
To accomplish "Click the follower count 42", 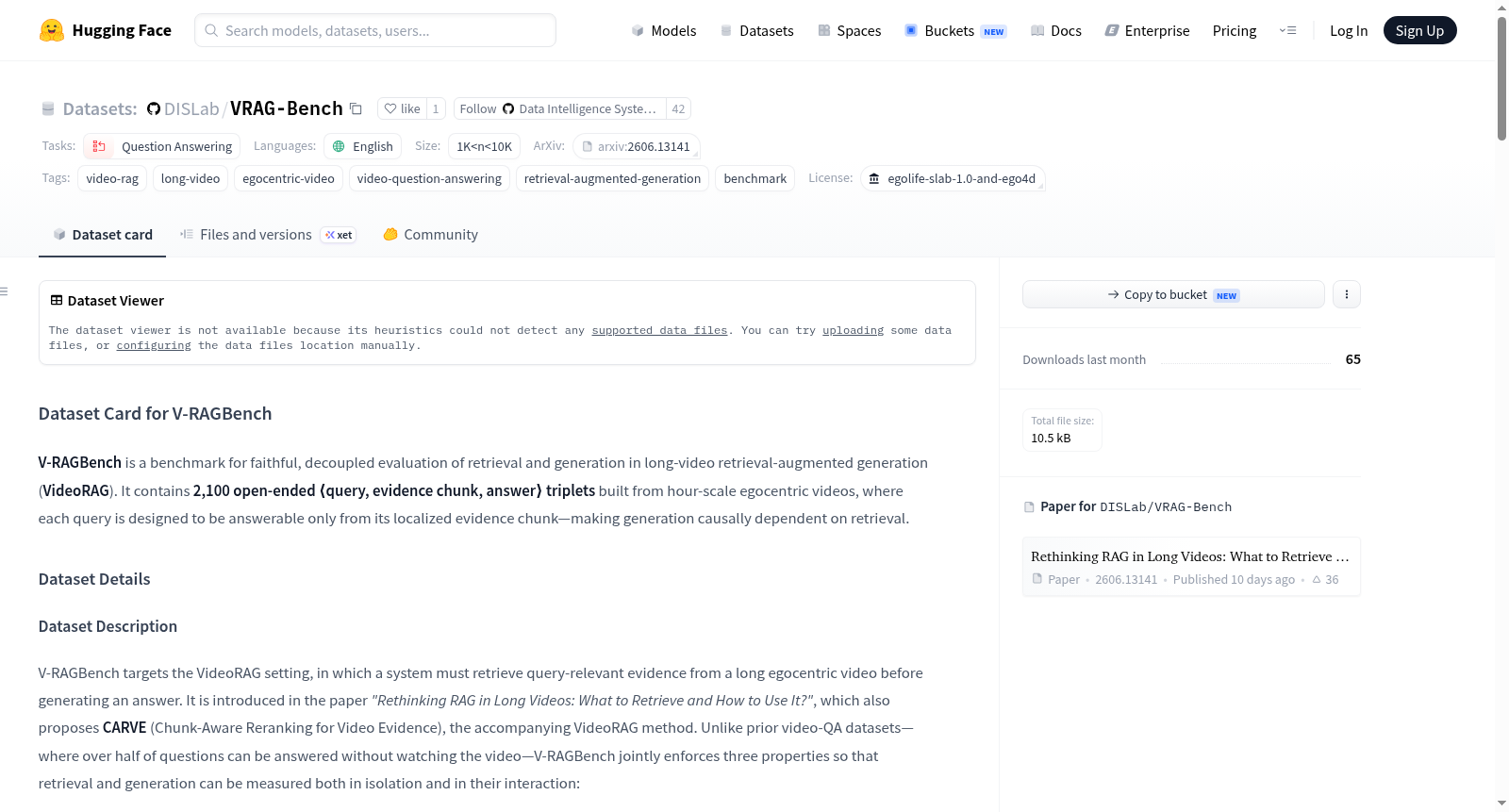I will pos(678,108).
